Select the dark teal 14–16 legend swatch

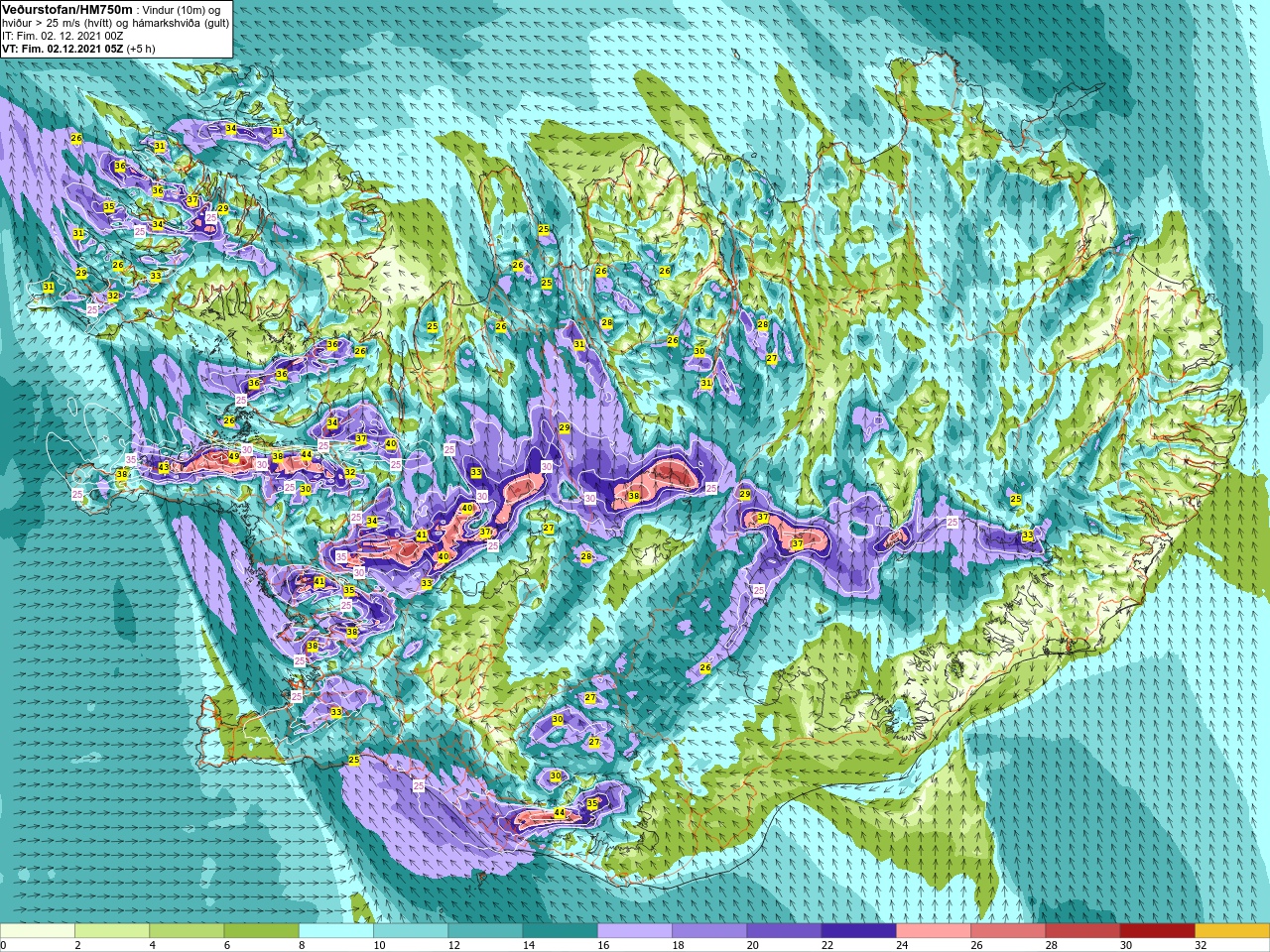pyautogui.click(x=561, y=931)
